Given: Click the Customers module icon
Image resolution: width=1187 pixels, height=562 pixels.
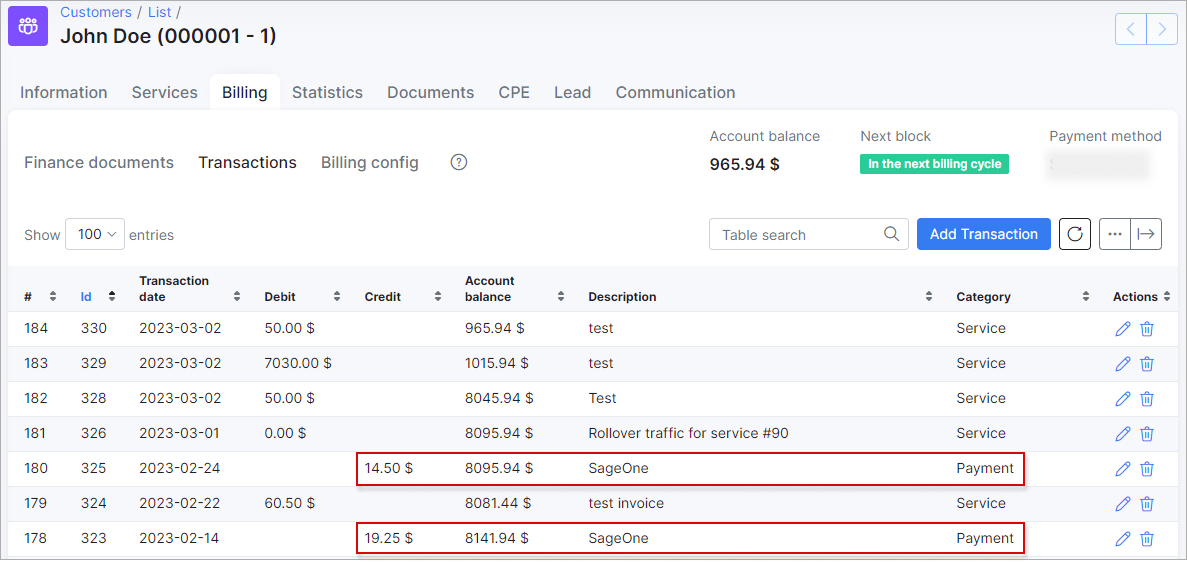Looking at the screenshot, I should tap(28, 26).
